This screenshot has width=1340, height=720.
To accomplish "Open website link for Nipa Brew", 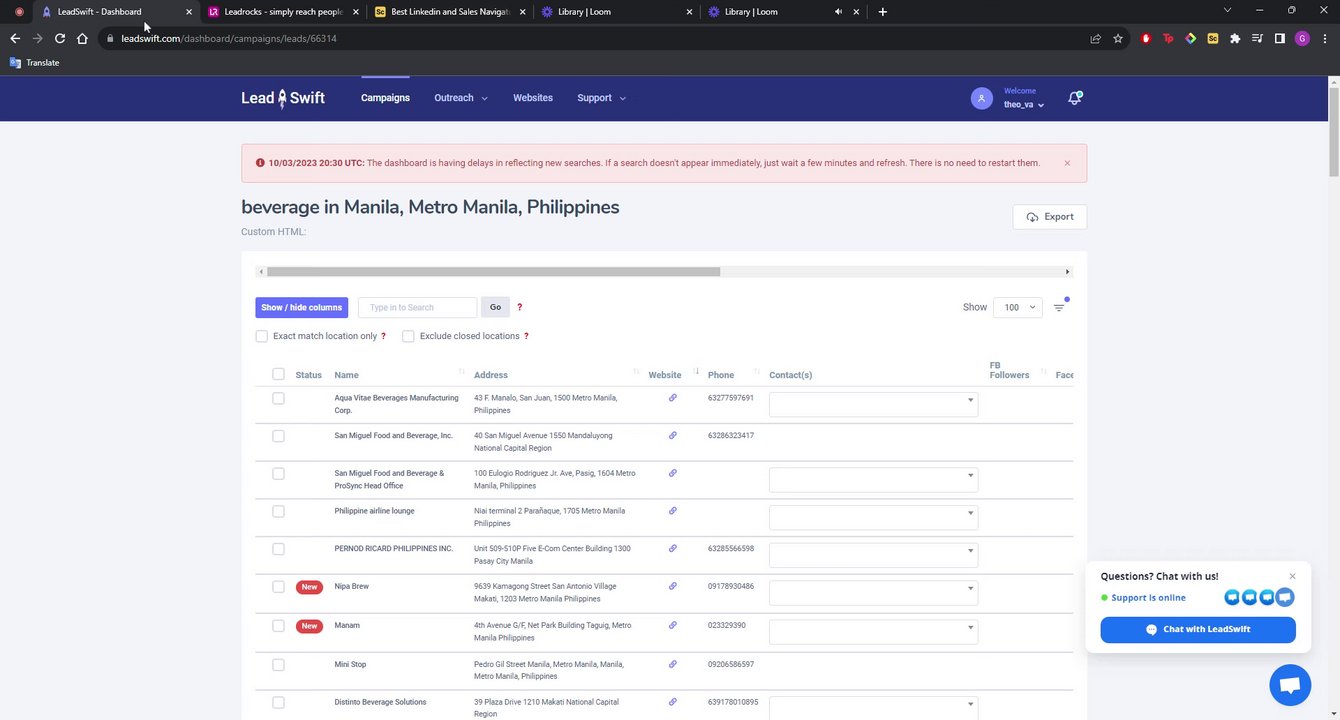I will click(x=673, y=586).
